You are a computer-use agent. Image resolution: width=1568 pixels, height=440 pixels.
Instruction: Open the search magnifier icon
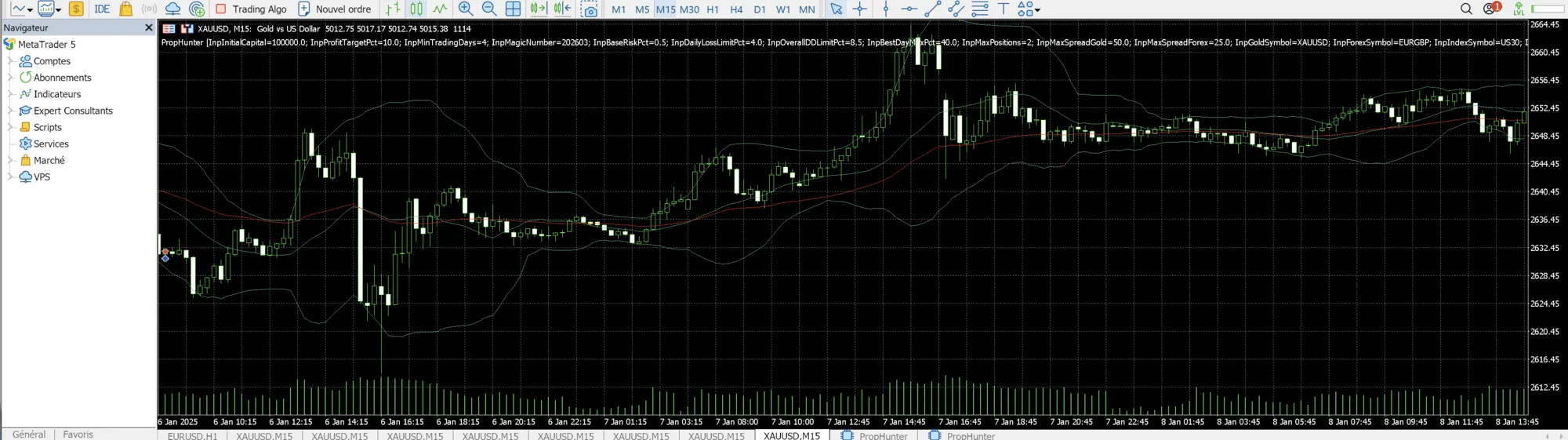pyautogui.click(x=1466, y=9)
